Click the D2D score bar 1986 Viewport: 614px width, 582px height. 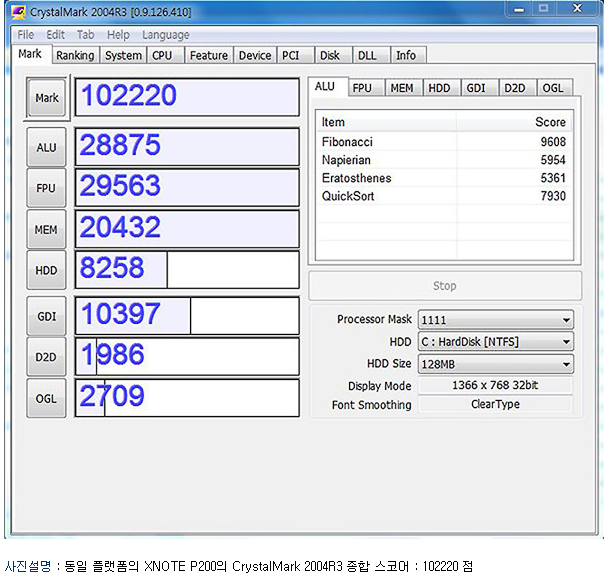click(187, 357)
